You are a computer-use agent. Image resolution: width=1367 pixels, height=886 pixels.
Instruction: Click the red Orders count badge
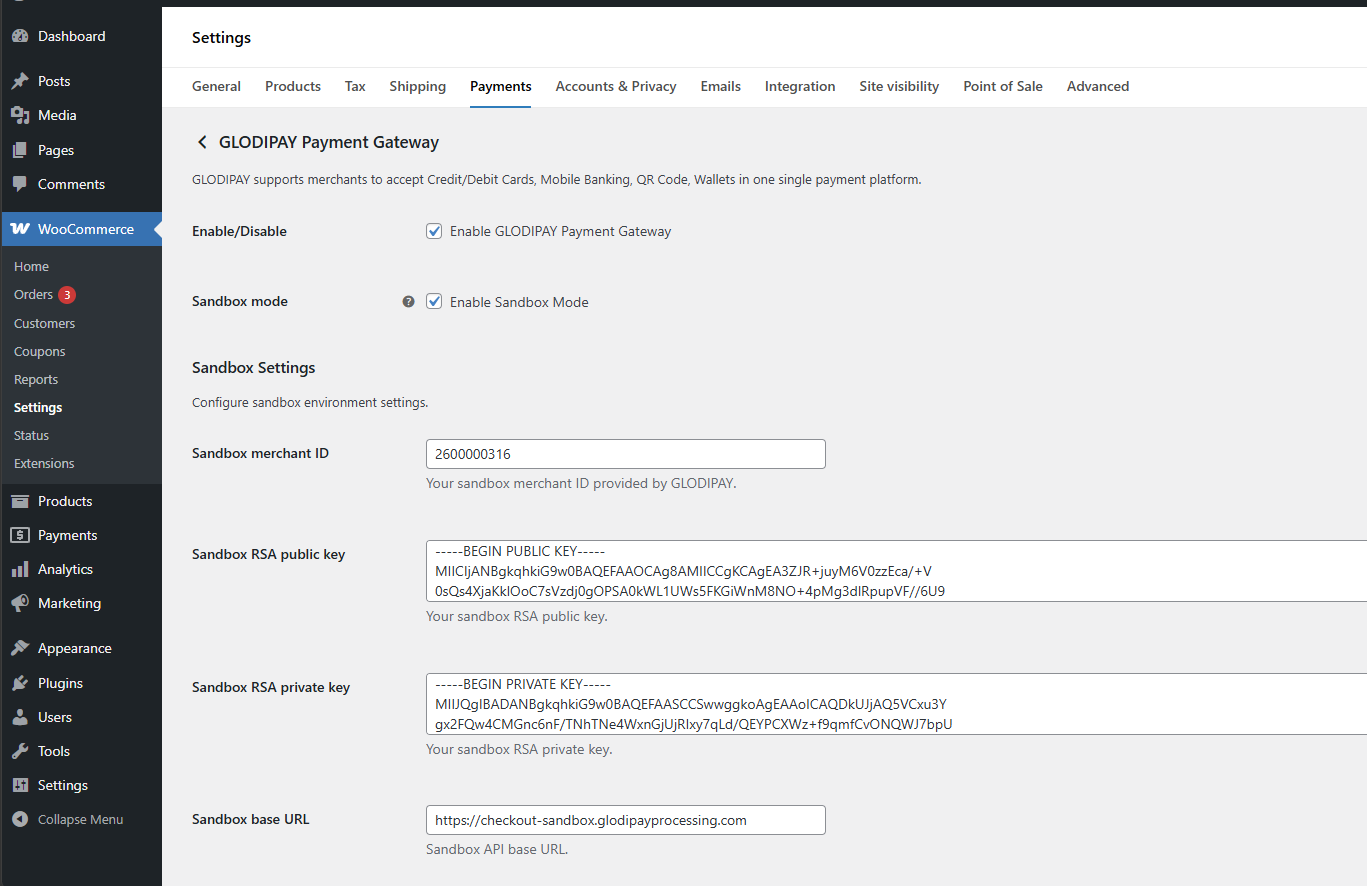pos(67,295)
